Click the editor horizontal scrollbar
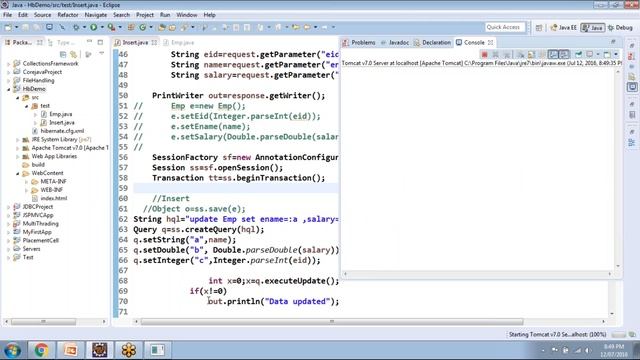This screenshot has width=640, height=360. click(x=331, y=322)
